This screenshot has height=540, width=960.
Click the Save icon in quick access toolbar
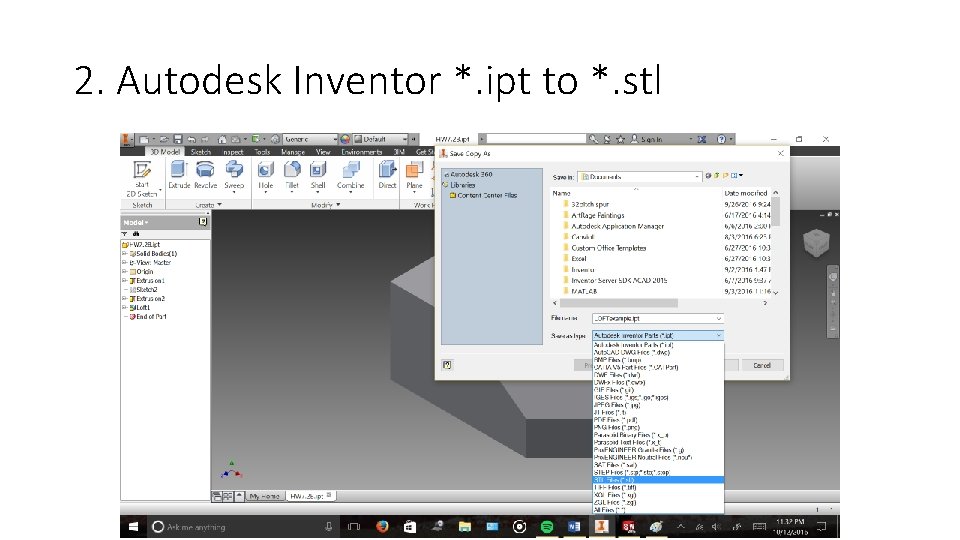coord(178,140)
